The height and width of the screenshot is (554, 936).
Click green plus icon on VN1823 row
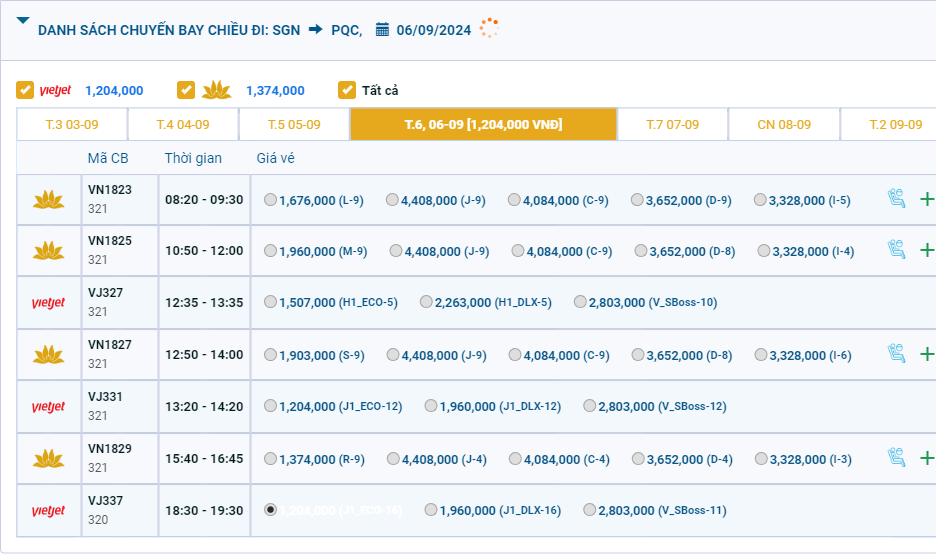tap(926, 199)
